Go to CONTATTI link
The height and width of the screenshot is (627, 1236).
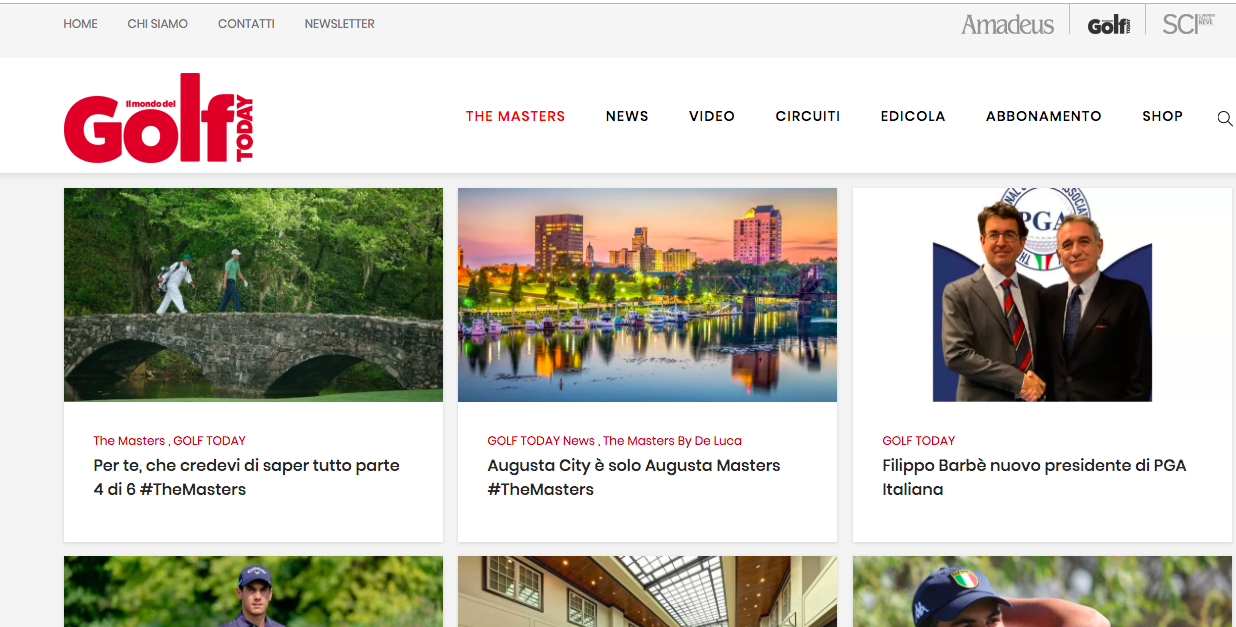246,24
